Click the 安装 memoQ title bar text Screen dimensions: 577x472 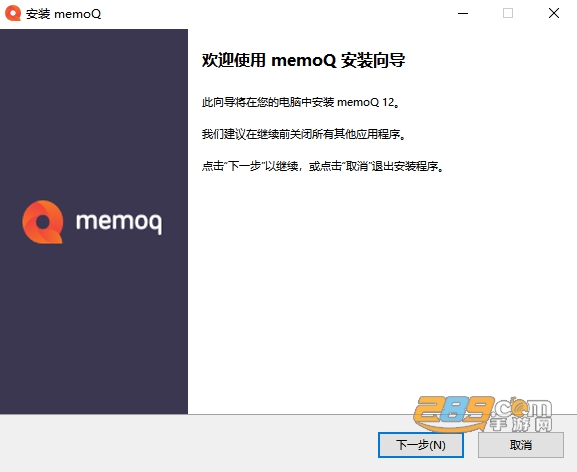63,14
